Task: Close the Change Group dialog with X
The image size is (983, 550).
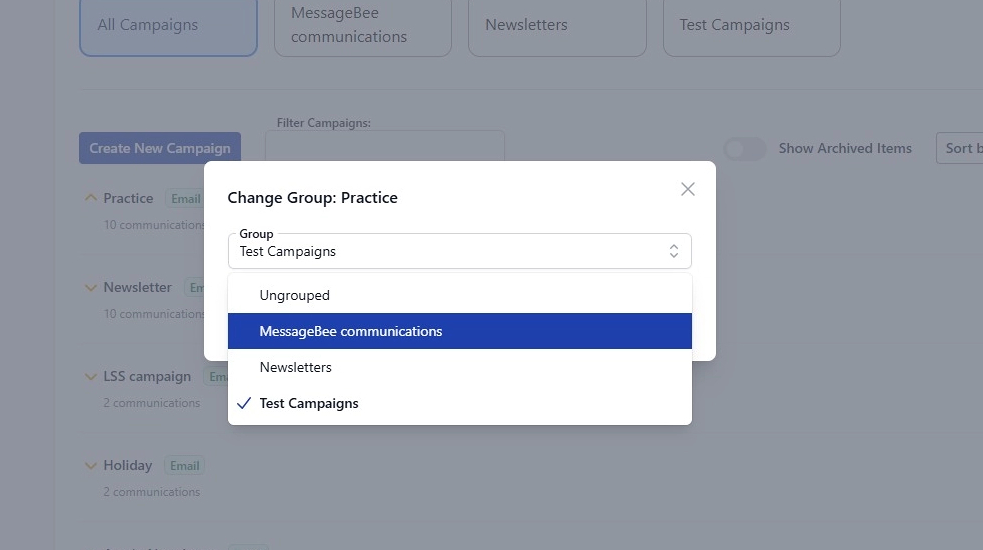Action: pos(687,189)
